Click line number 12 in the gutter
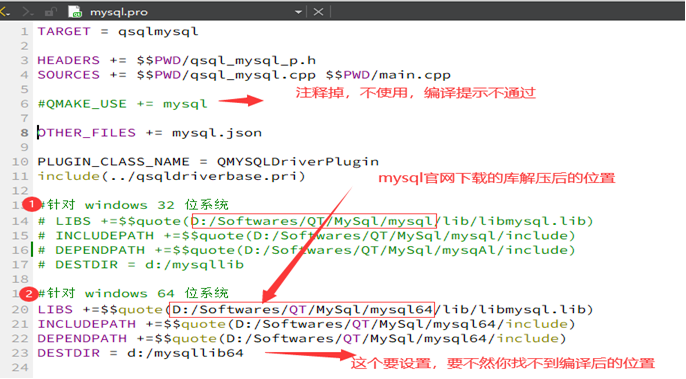The height and width of the screenshot is (379, 686). (20, 191)
